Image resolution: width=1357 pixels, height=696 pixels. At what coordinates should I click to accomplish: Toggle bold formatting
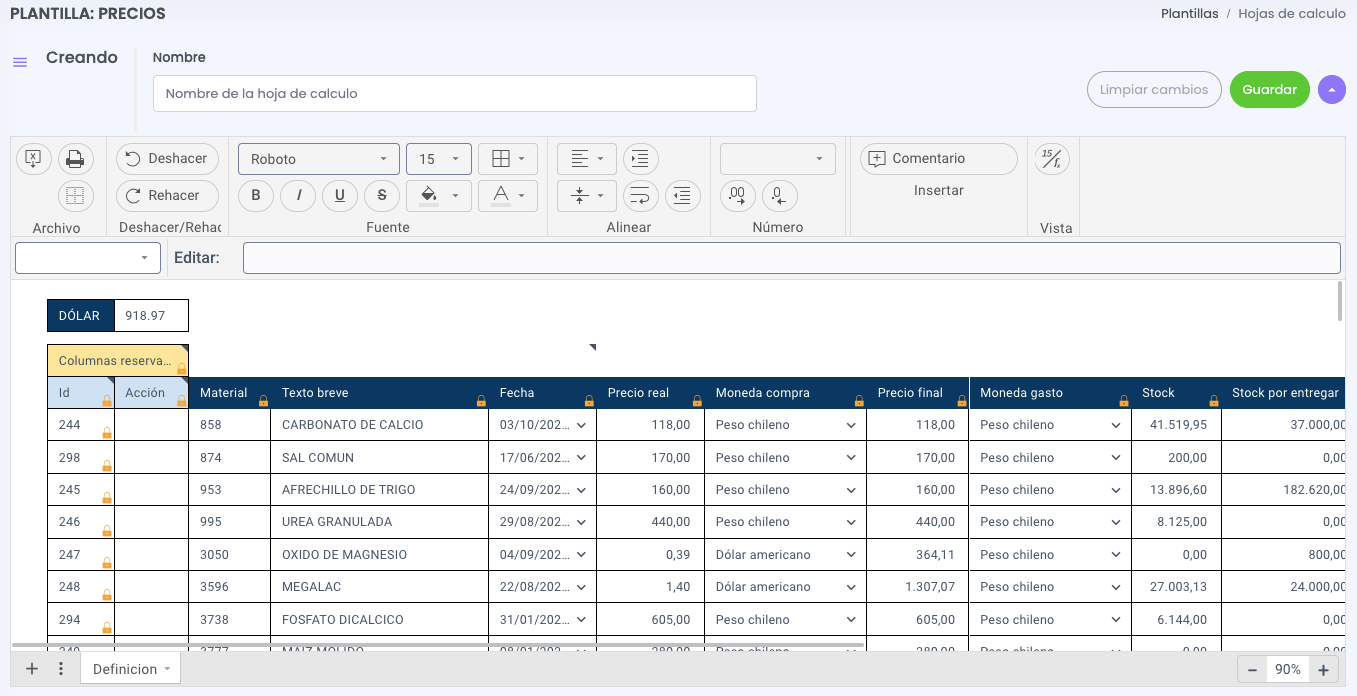coord(256,195)
